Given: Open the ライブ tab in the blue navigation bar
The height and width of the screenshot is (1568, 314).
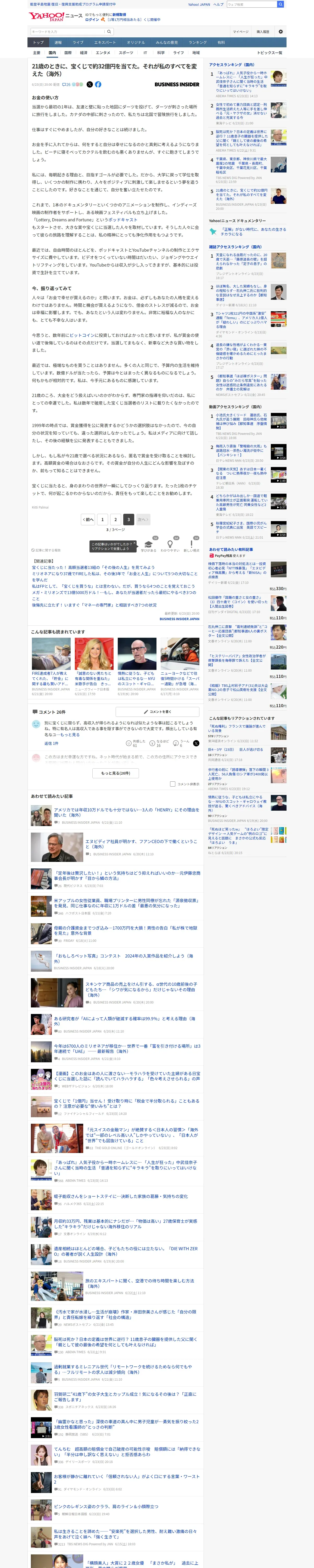Looking at the screenshot, I should click(x=78, y=43).
